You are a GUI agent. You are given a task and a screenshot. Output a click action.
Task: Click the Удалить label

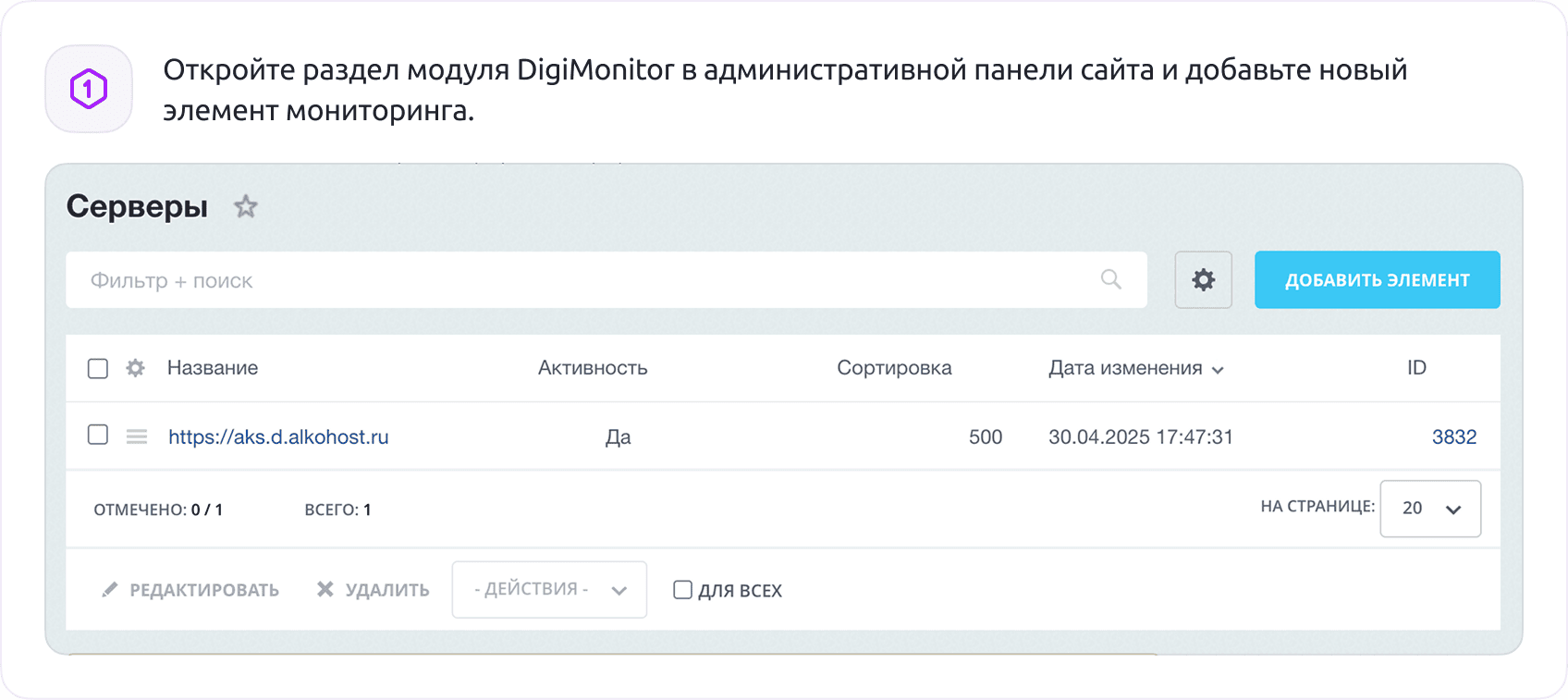point(387,590)
